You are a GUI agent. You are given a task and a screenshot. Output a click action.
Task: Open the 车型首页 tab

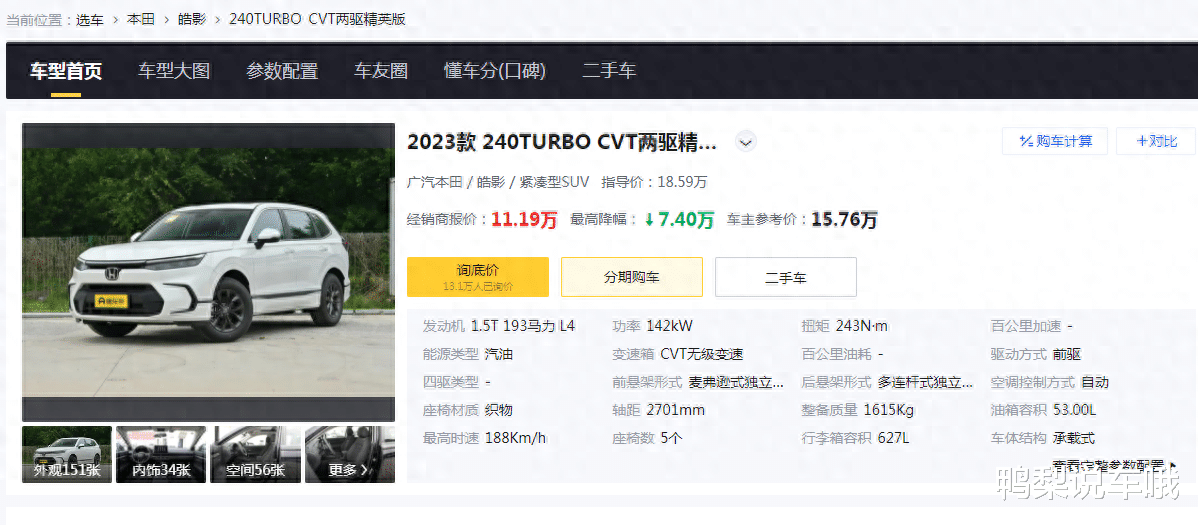click(x=66, y=71)
